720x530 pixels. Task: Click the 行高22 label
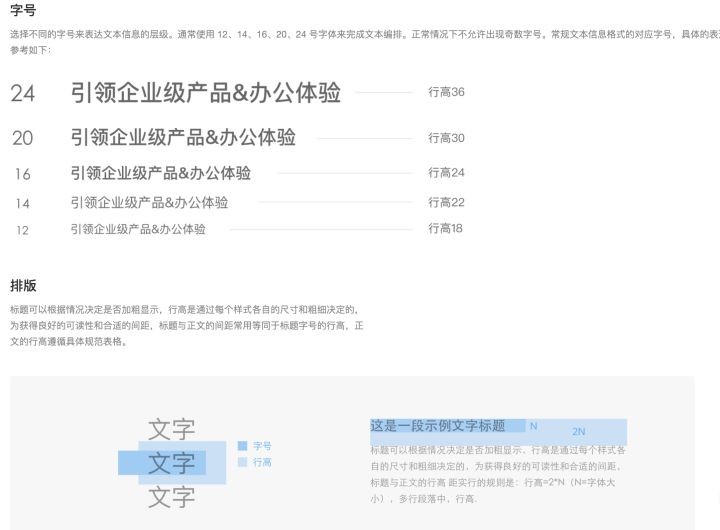(x=446, y=203)
